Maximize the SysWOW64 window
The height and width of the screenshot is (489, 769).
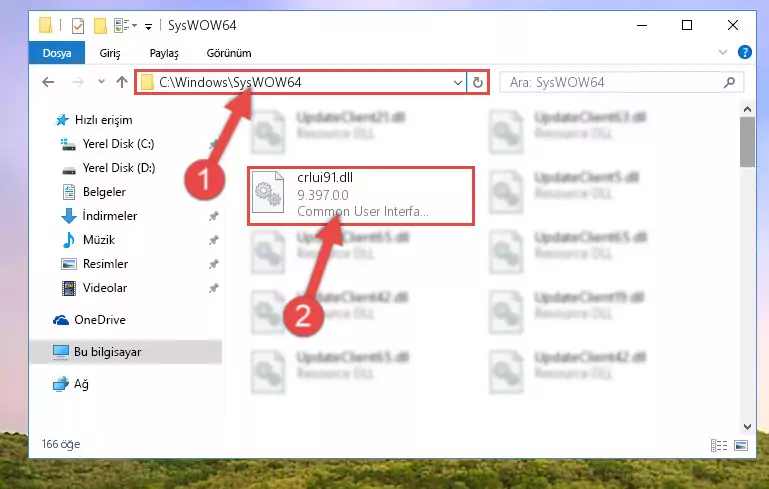pos(687,25)
